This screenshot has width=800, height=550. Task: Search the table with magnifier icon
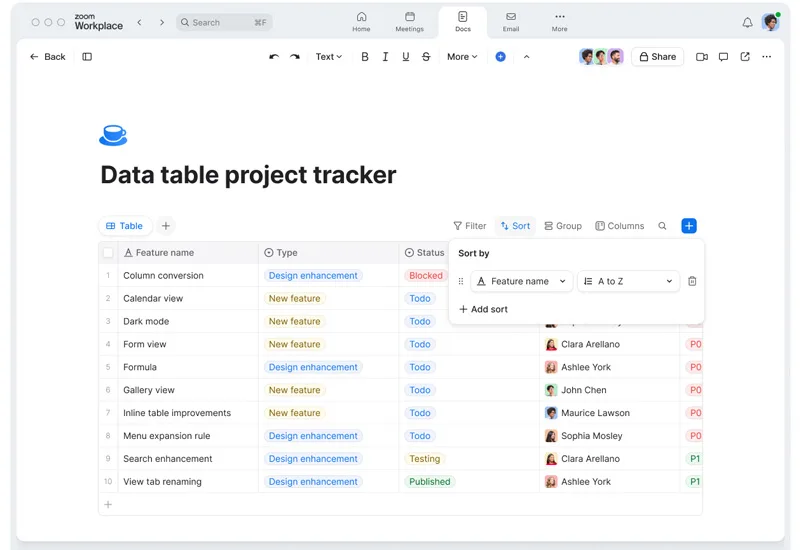(x=662, y=226)
